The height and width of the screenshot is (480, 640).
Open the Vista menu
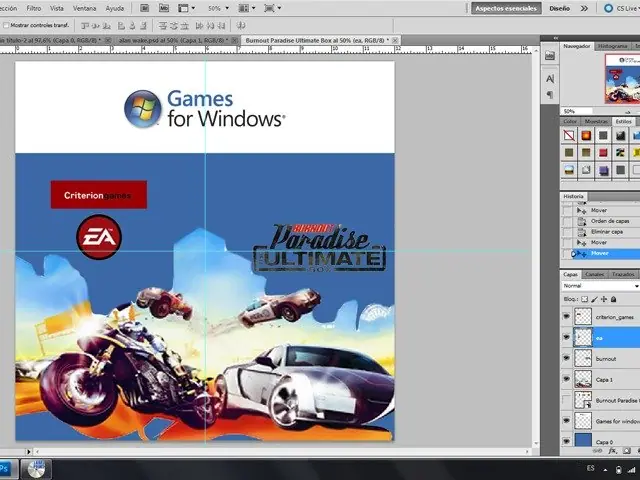(57, 8)
